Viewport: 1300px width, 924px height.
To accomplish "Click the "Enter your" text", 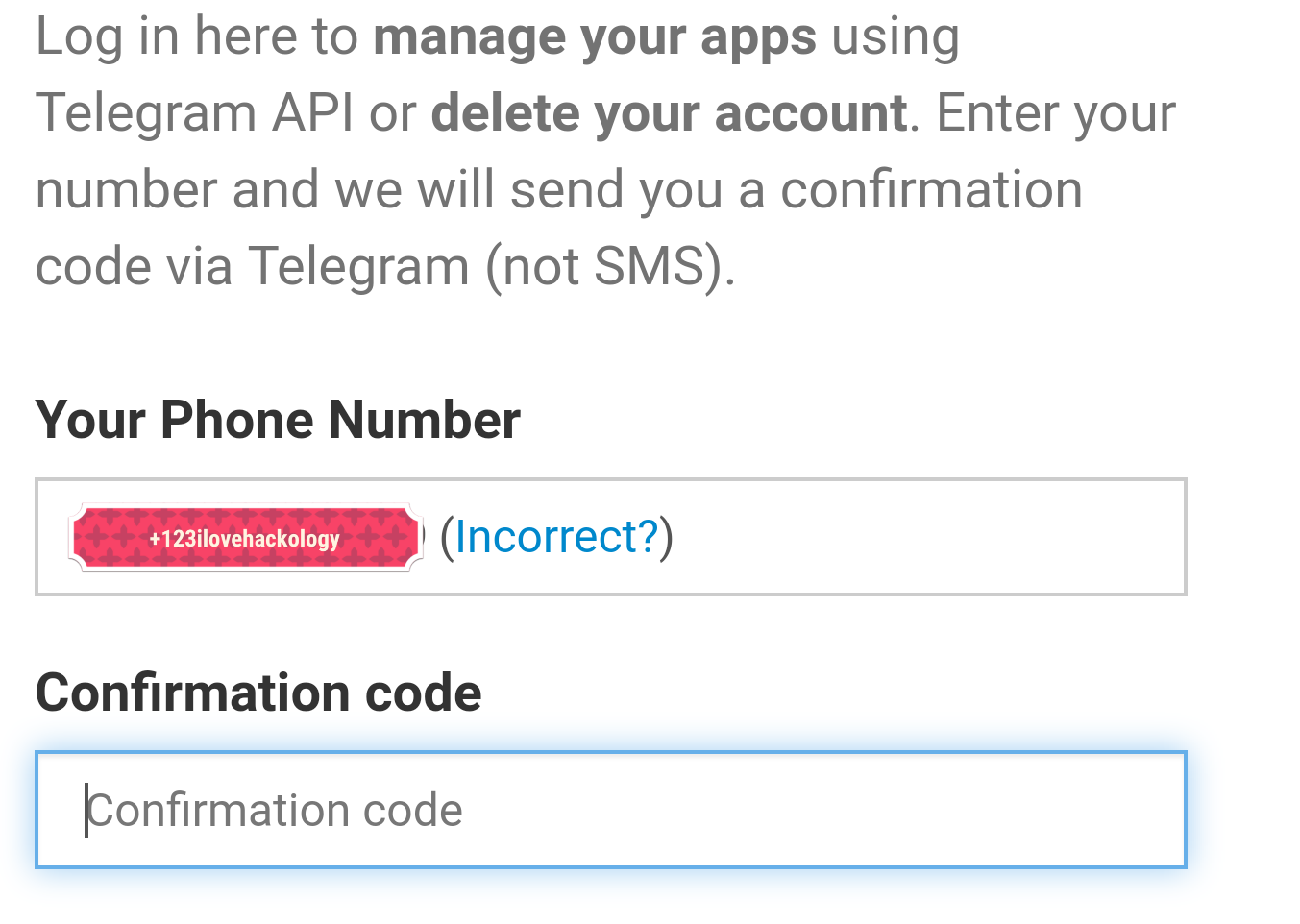I will coord(1055,113).
